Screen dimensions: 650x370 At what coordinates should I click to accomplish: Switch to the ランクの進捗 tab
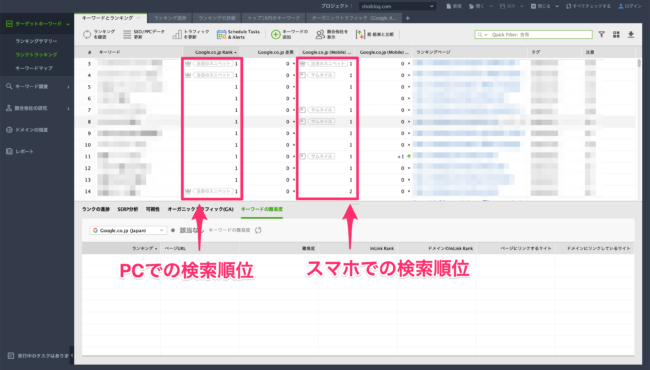(x=96, y=209)
